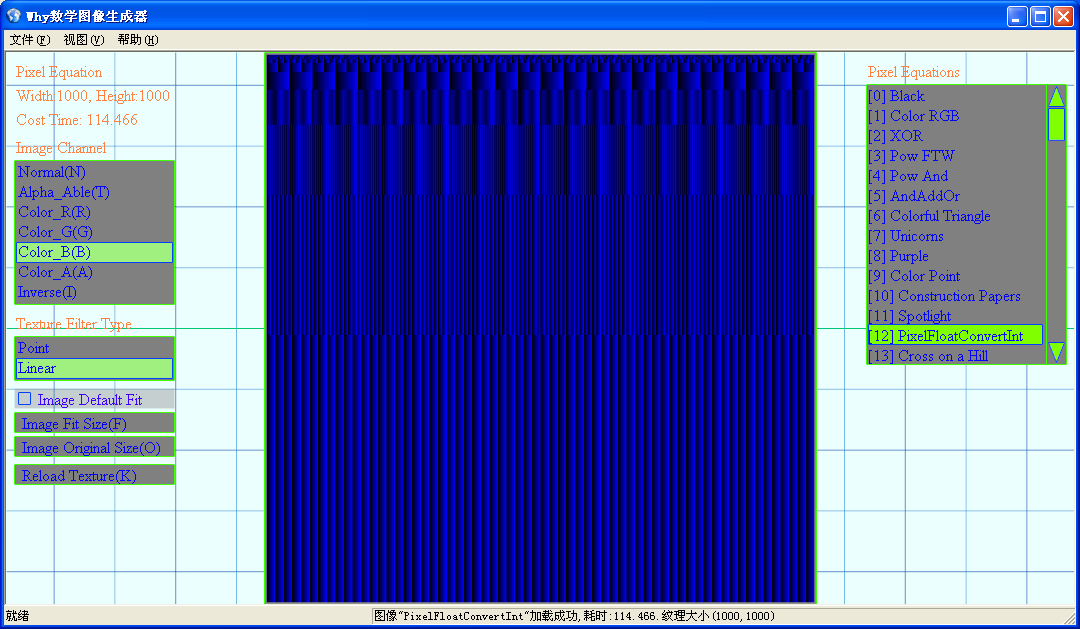Choose Point texture filter type
The image size is (1080, 629).
94,348
